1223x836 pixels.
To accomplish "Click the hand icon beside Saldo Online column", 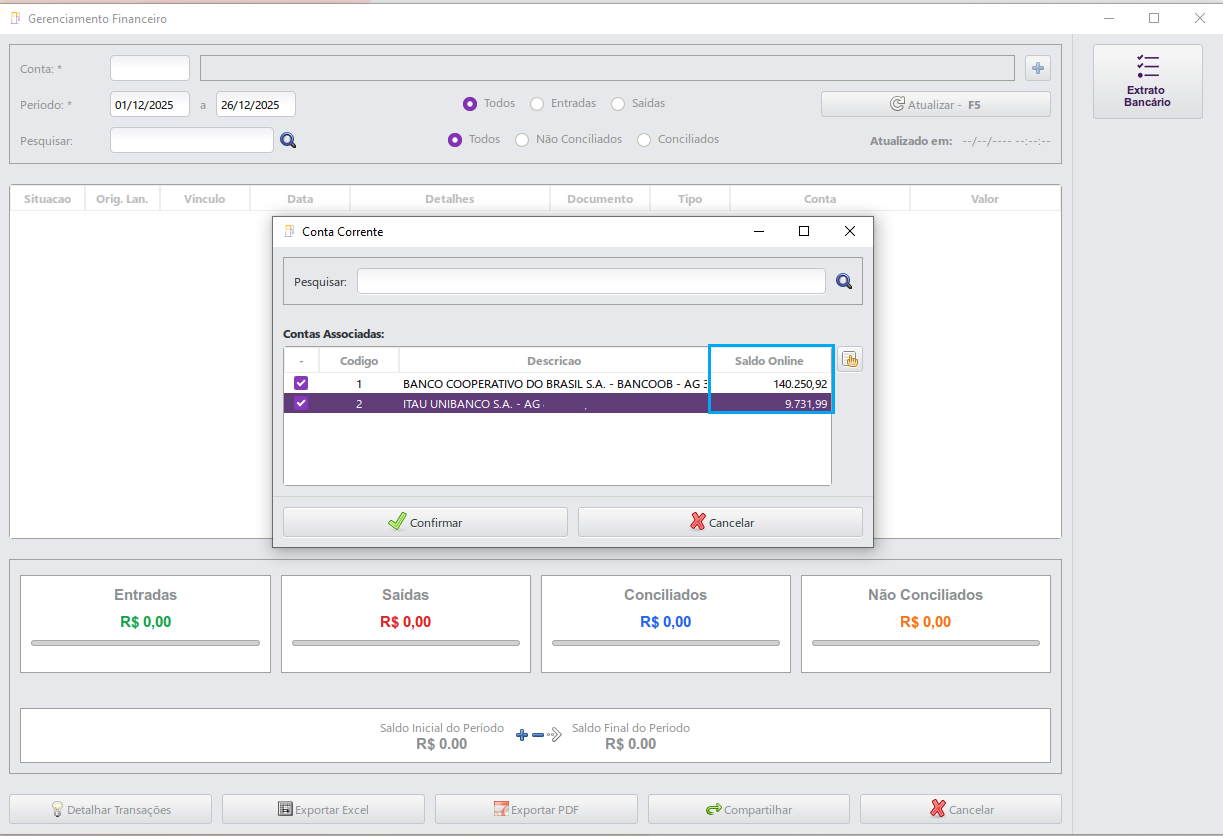I will pos(850,360).
